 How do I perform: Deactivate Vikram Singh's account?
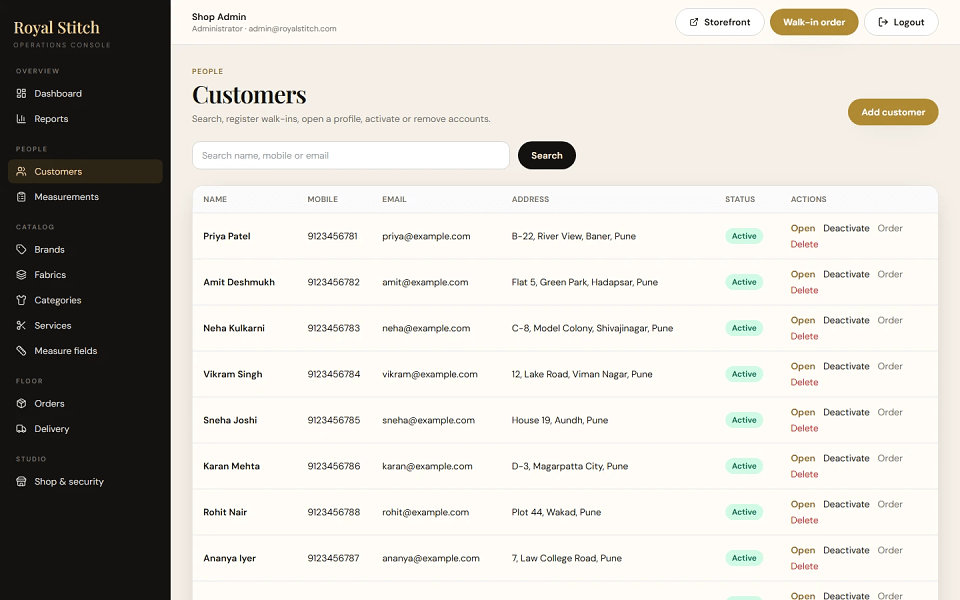click(846, 366)
